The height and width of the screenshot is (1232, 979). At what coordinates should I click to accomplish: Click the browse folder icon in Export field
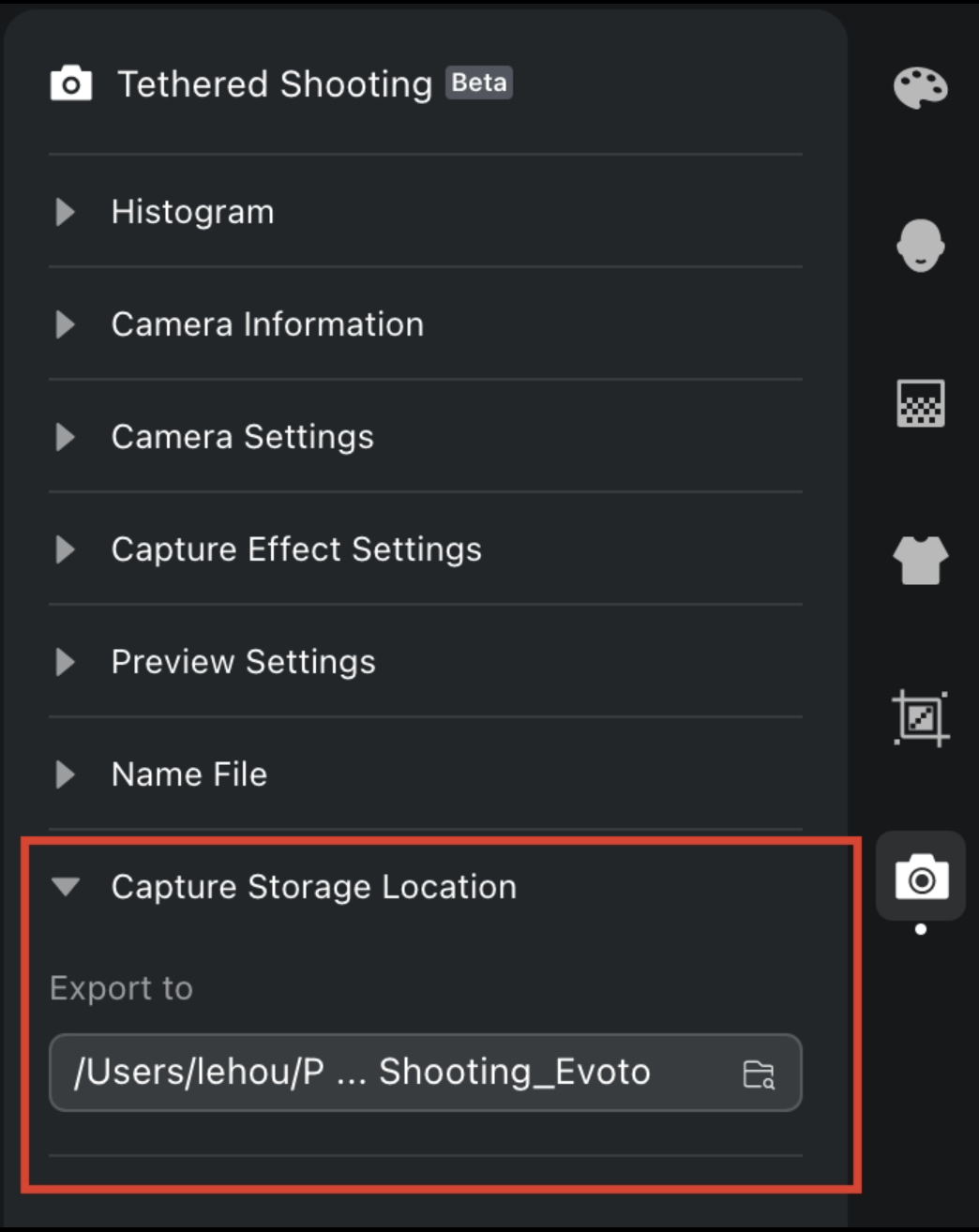click(759, 1074)
